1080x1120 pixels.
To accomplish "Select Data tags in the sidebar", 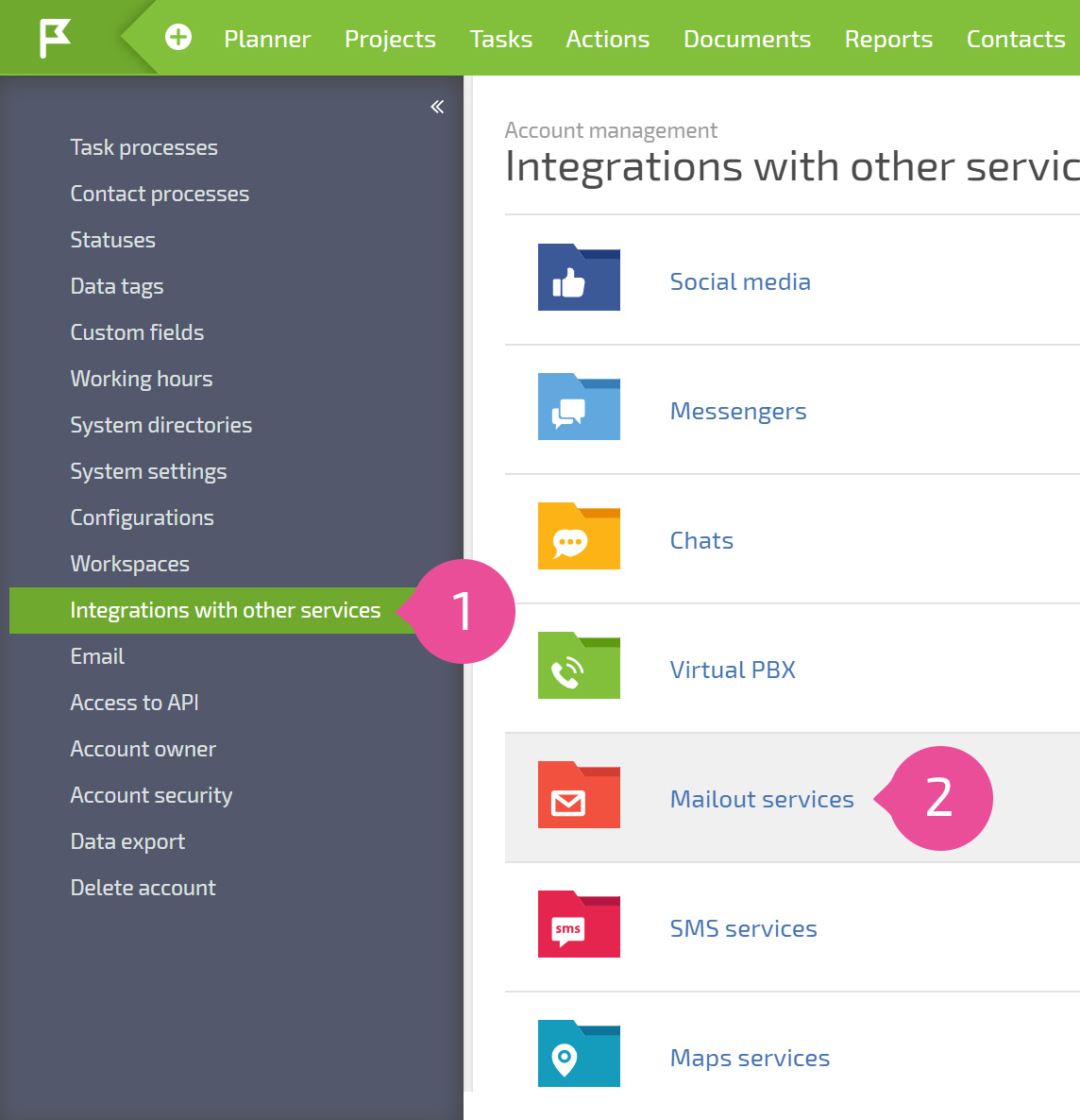I will coord(116,286).
